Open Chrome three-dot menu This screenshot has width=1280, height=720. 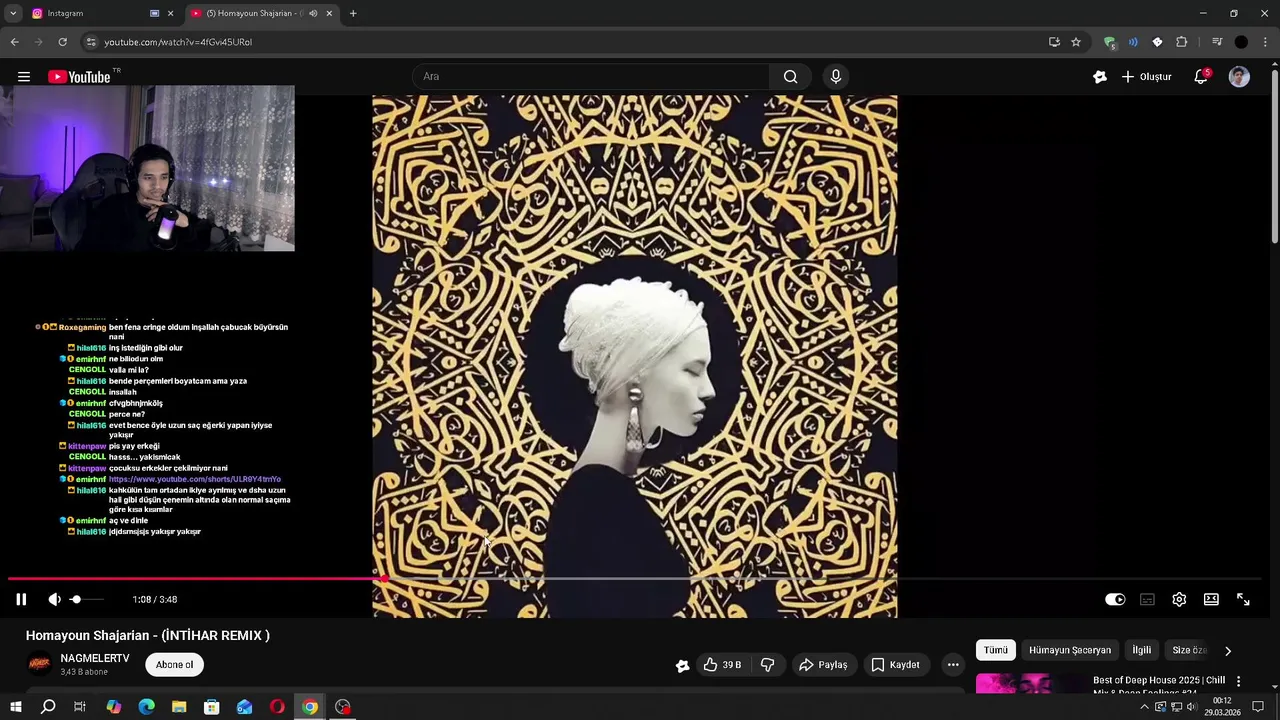1265,42
